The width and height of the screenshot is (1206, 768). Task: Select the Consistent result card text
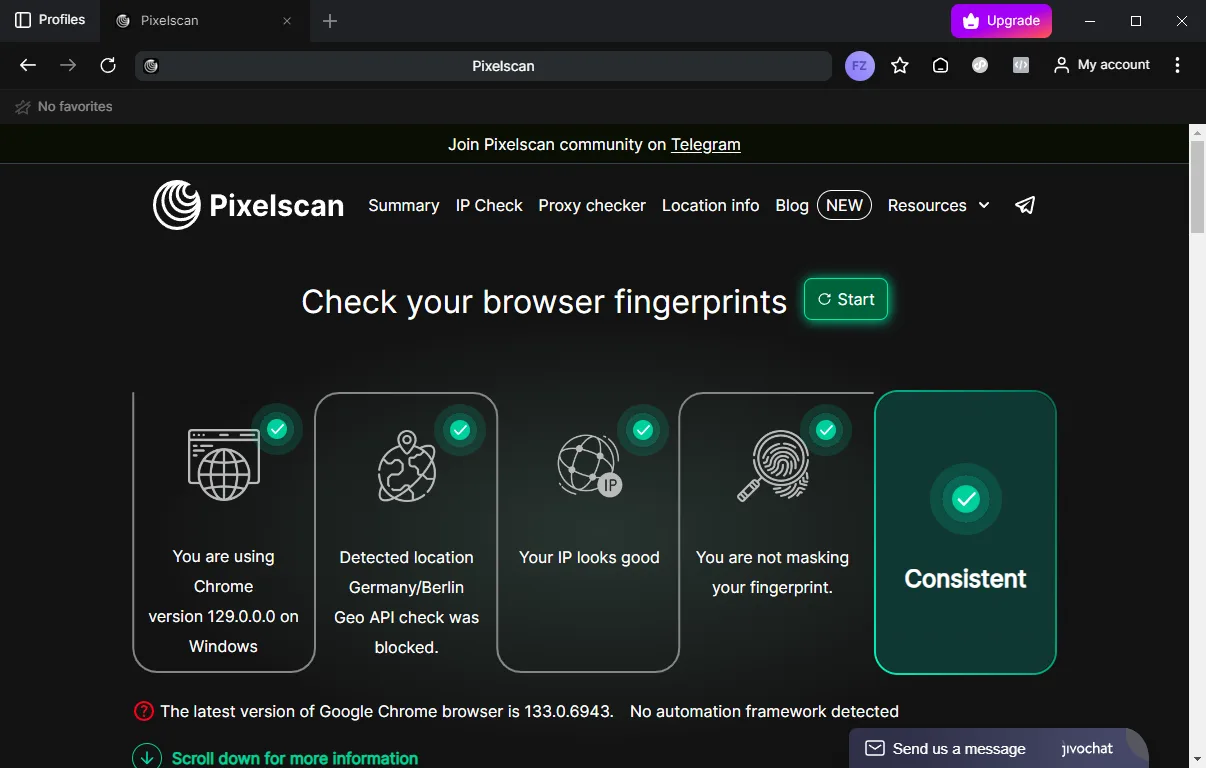(x=965, y=579)
